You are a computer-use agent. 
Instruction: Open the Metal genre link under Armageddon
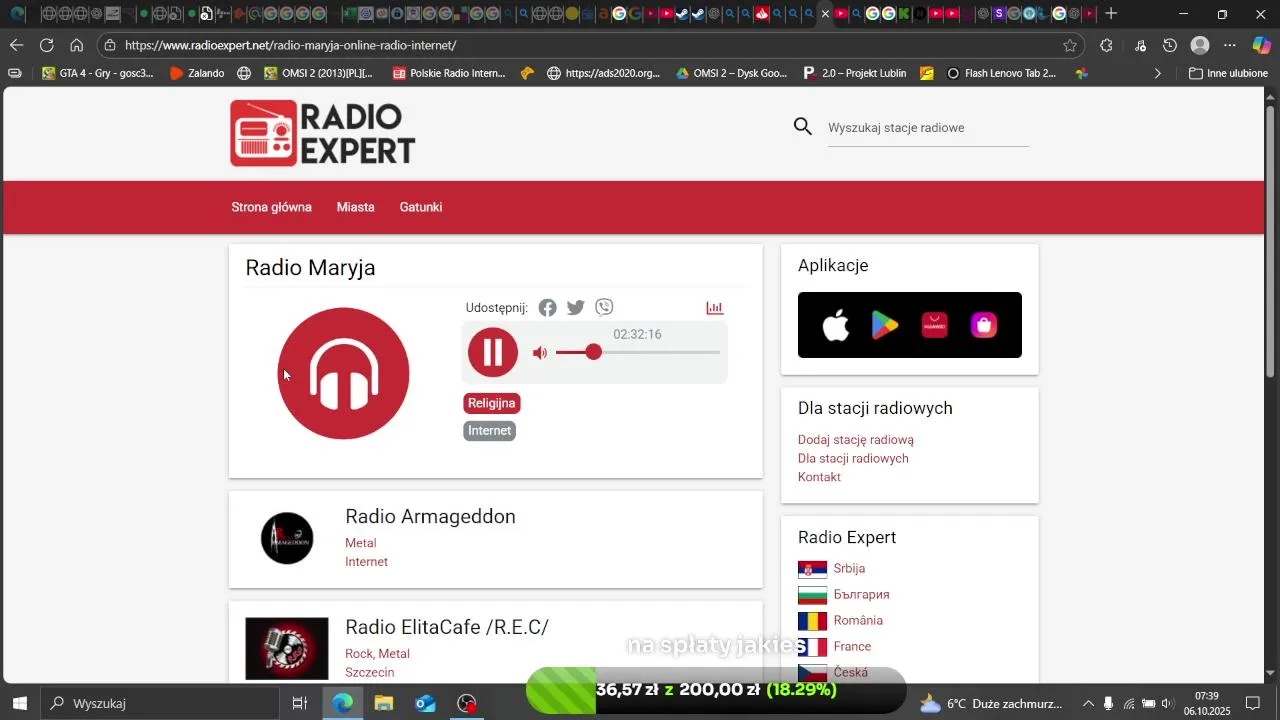coord(361,543)
